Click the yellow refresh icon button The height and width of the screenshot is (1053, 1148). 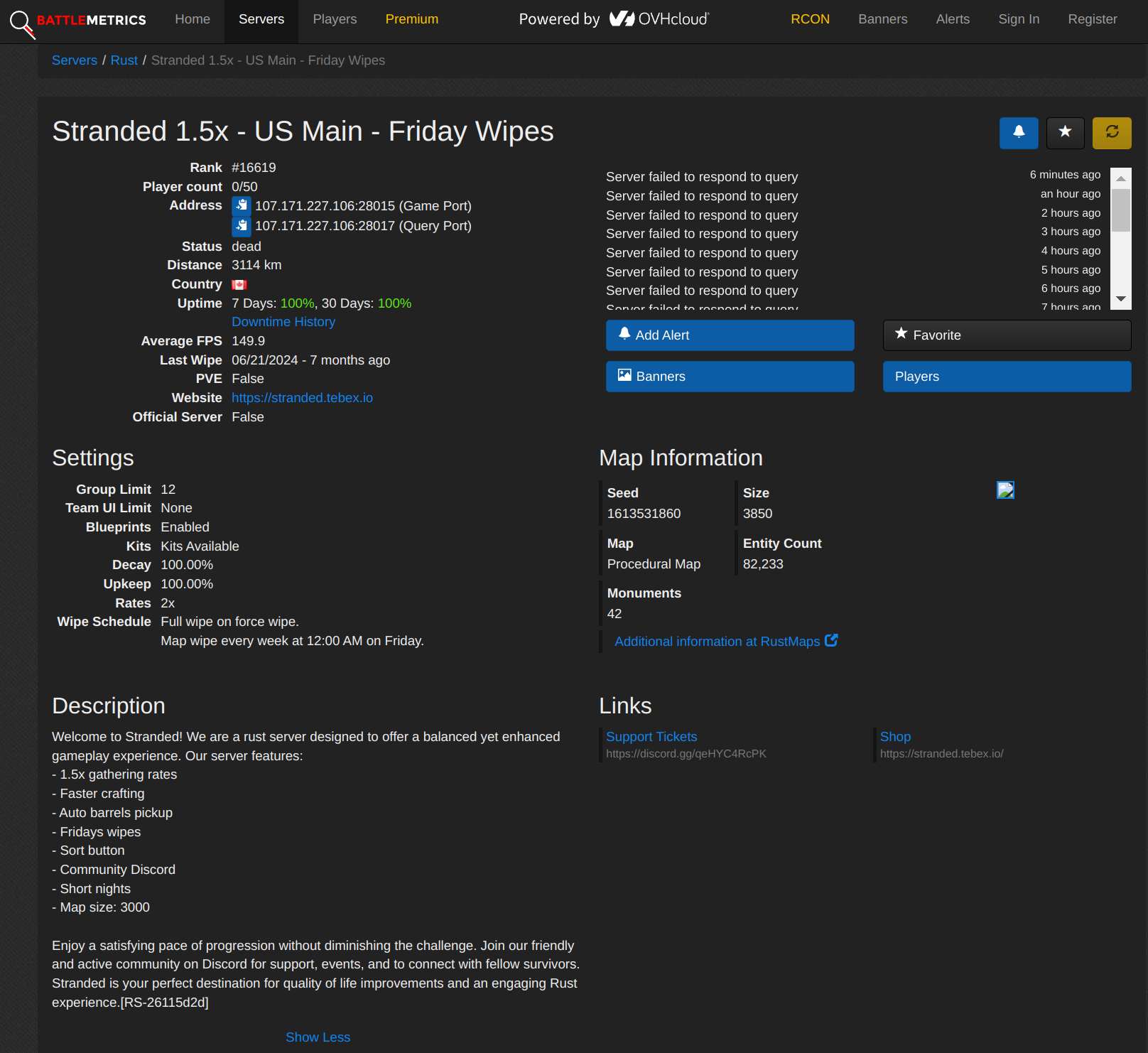pyautogui.click(x=1112, y=133)
